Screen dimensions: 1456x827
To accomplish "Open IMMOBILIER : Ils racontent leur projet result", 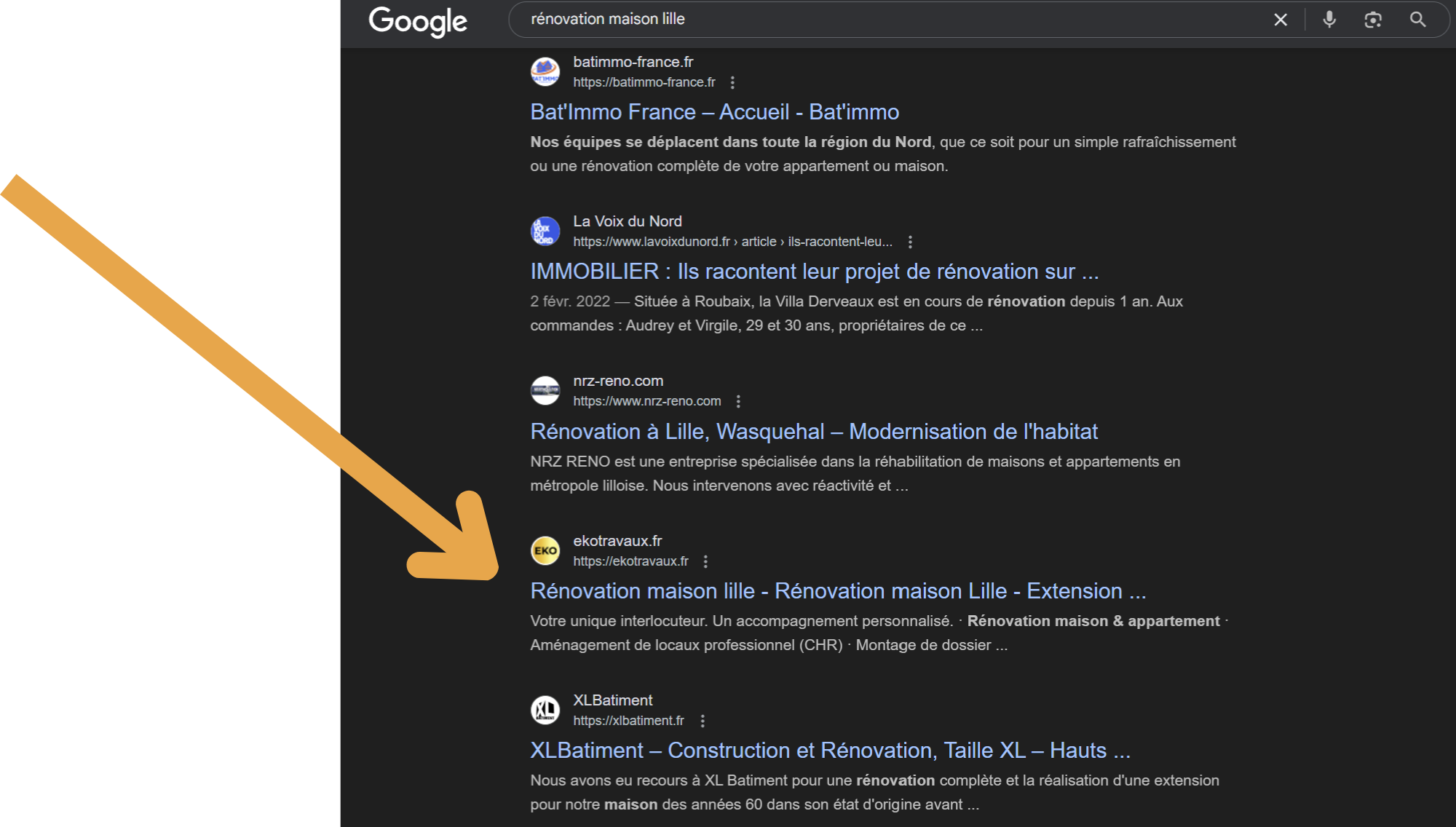I will click(x=815, y=272).
